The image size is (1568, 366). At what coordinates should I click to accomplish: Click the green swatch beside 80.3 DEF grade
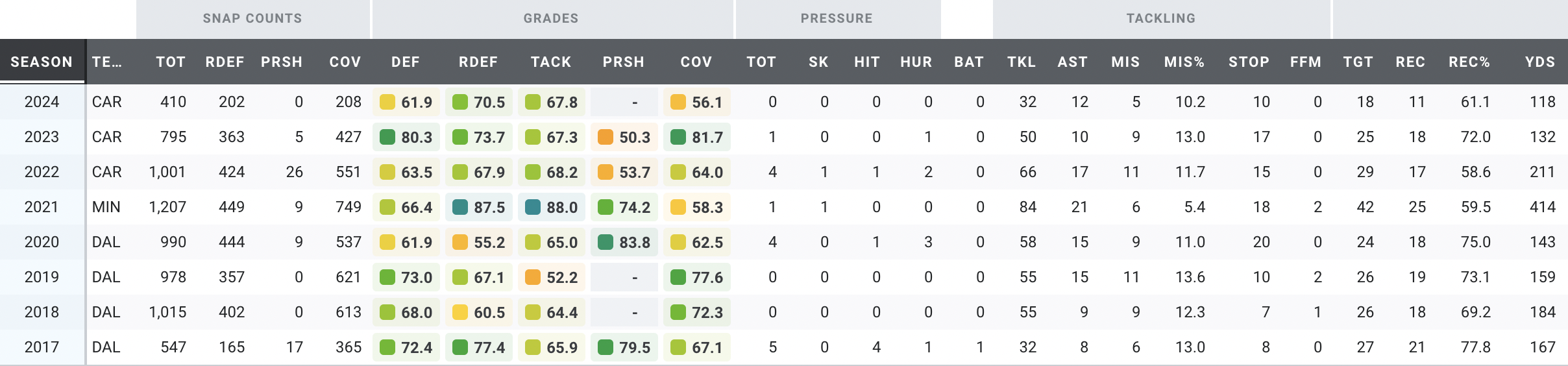(x=387, y=137)
